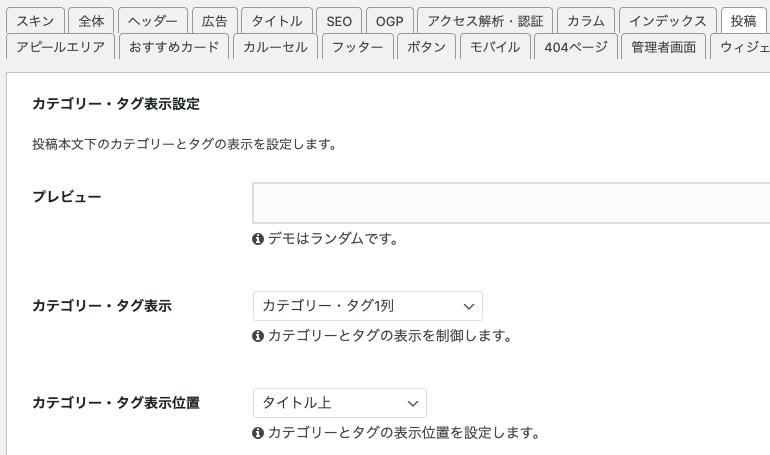Viewport: 770px width, 455px height.
Task: Switch to the スキン tab
Action: (x=35, y=21)
